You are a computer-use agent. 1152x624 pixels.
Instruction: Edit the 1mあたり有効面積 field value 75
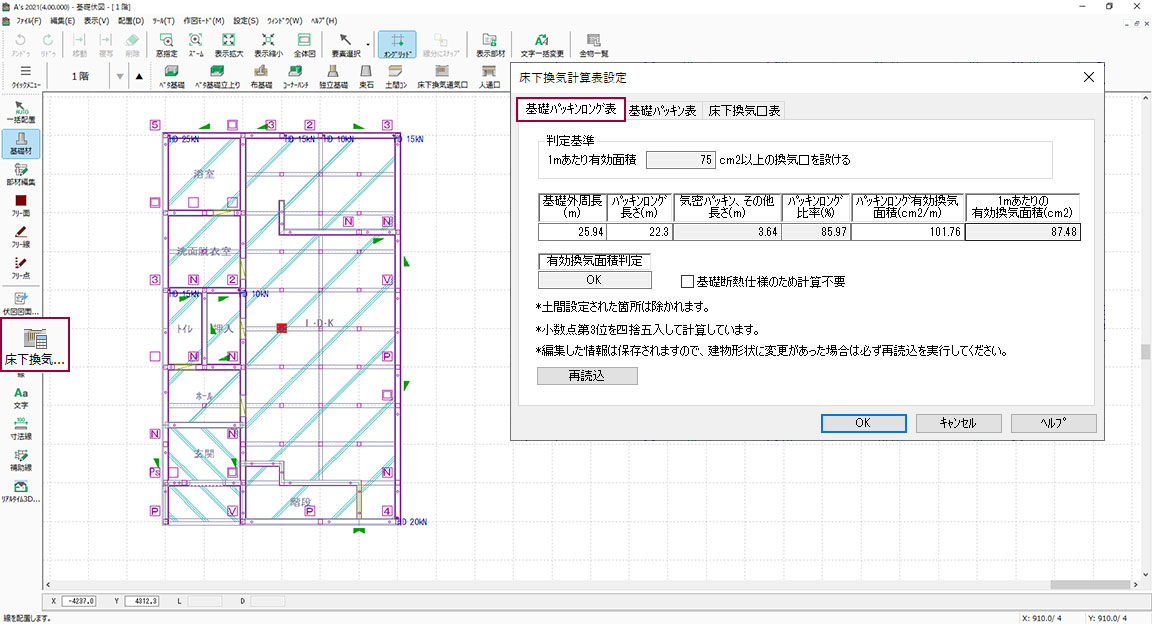pyautogui.click(x=680, y=159)
